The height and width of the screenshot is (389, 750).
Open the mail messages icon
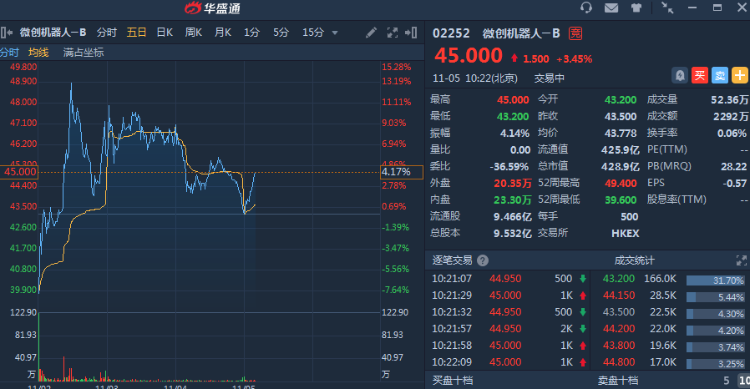coord(611,8)
